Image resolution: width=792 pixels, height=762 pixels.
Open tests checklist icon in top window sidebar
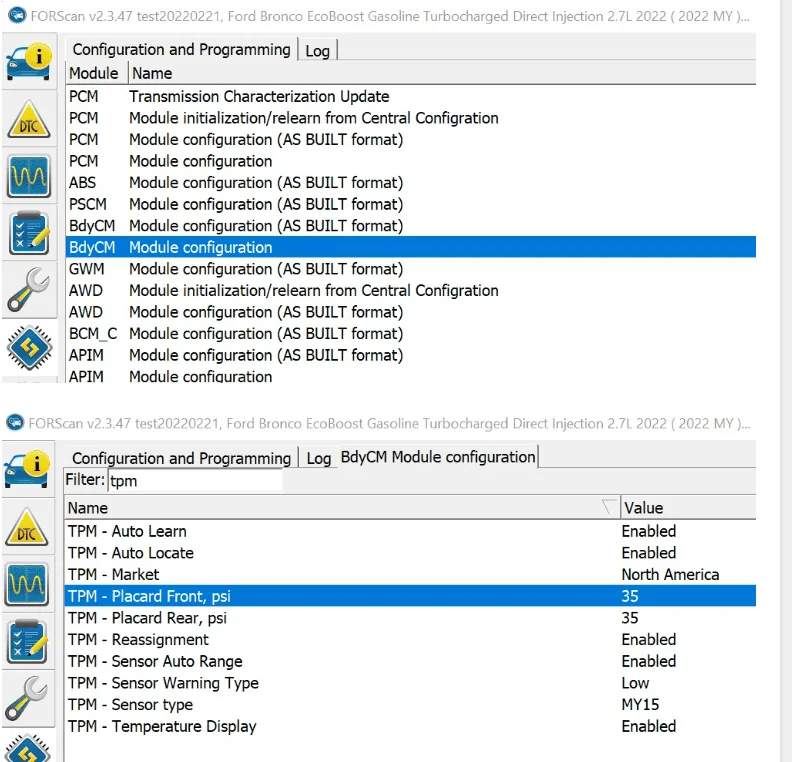29,234
